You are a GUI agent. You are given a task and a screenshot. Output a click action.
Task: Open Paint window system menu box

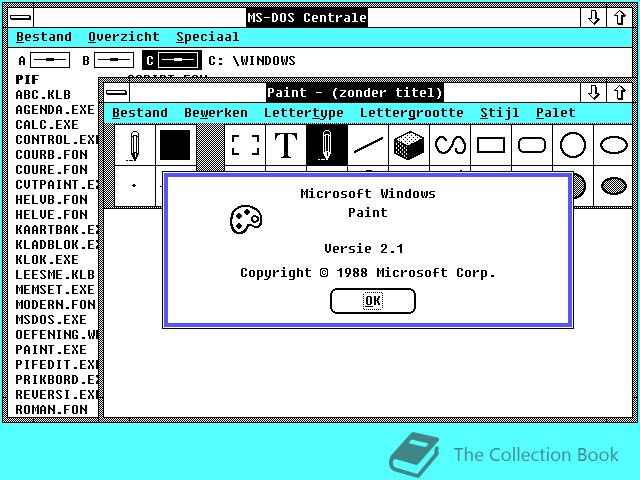coord(117,93)
